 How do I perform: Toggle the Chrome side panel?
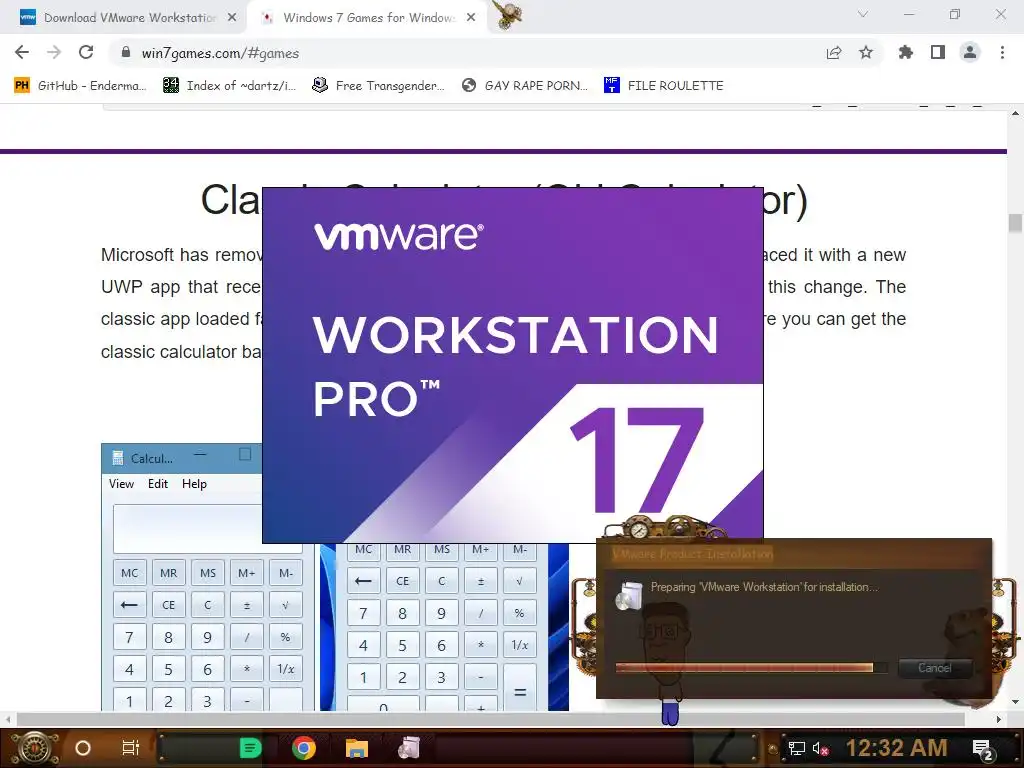[938, 52]
